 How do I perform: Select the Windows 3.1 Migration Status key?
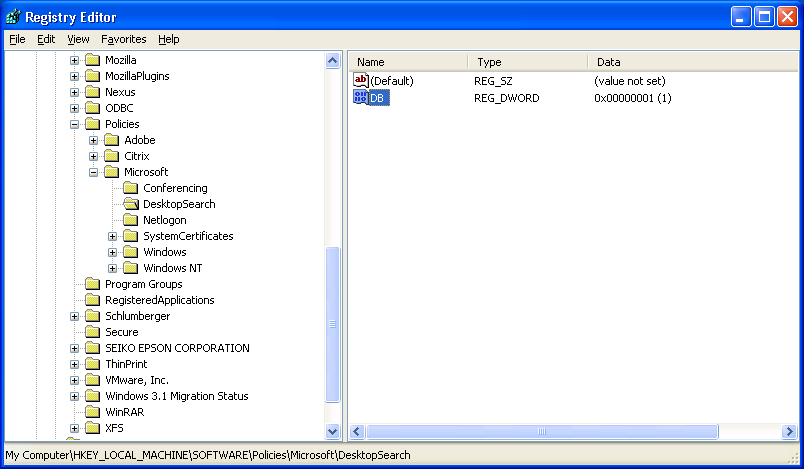pos(176,396)
